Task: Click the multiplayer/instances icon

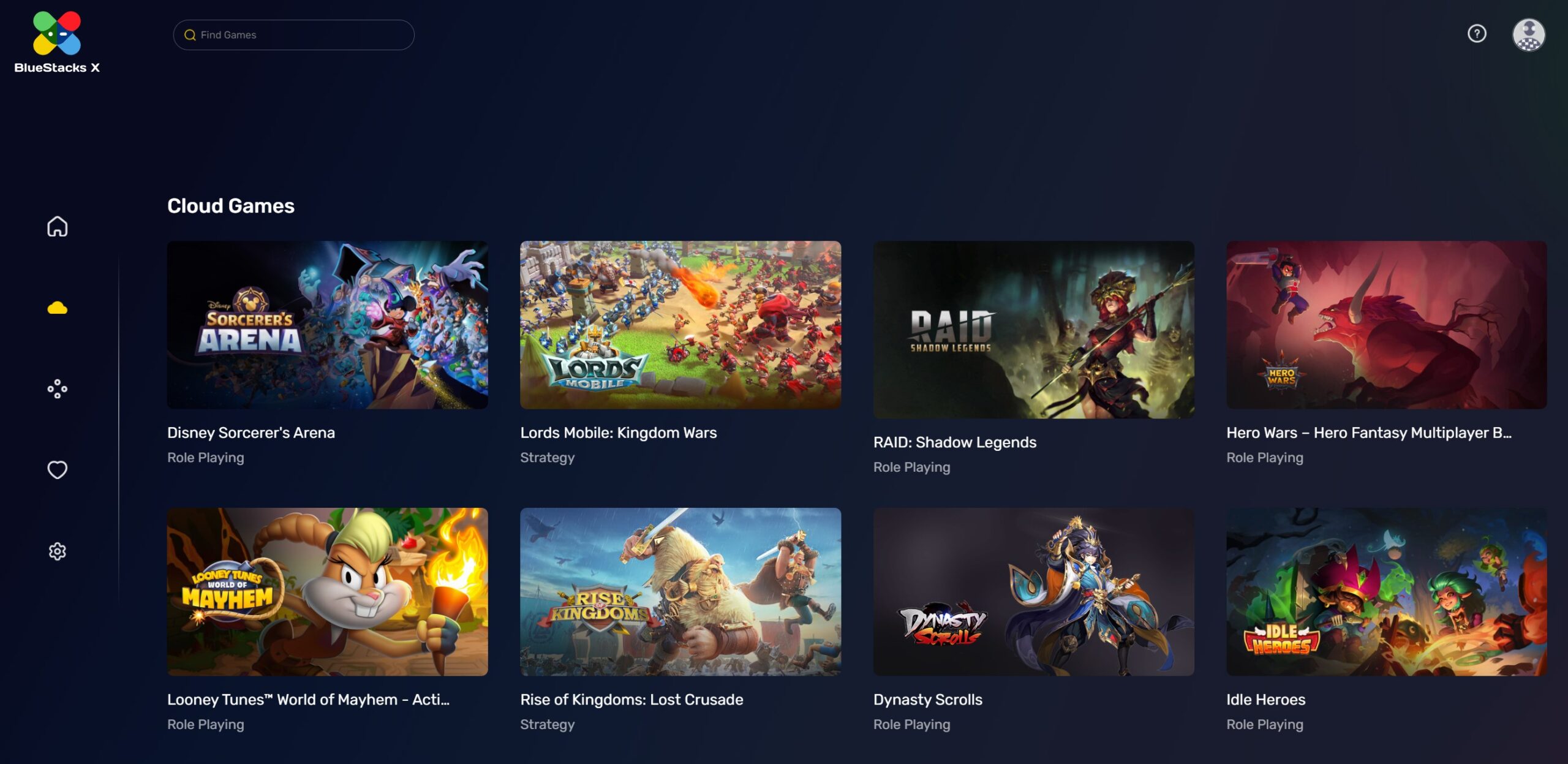Action: tap(57, 388)
